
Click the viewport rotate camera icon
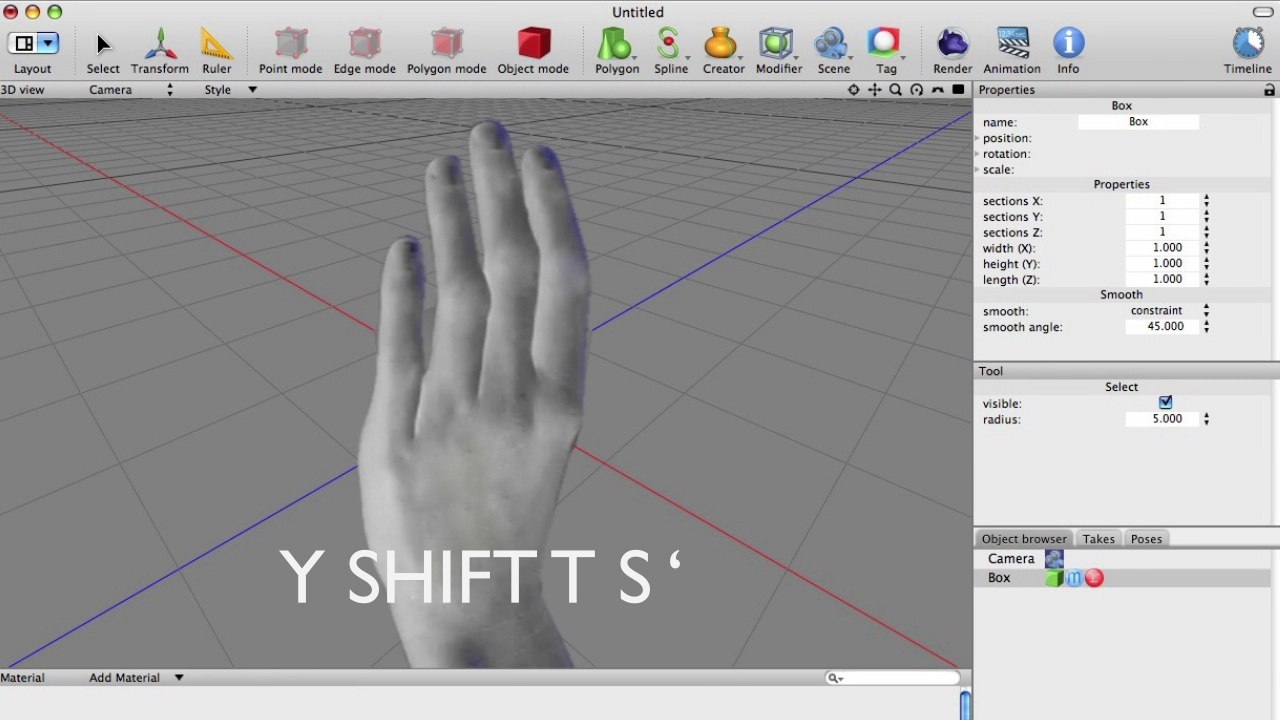tap(916, 90)
